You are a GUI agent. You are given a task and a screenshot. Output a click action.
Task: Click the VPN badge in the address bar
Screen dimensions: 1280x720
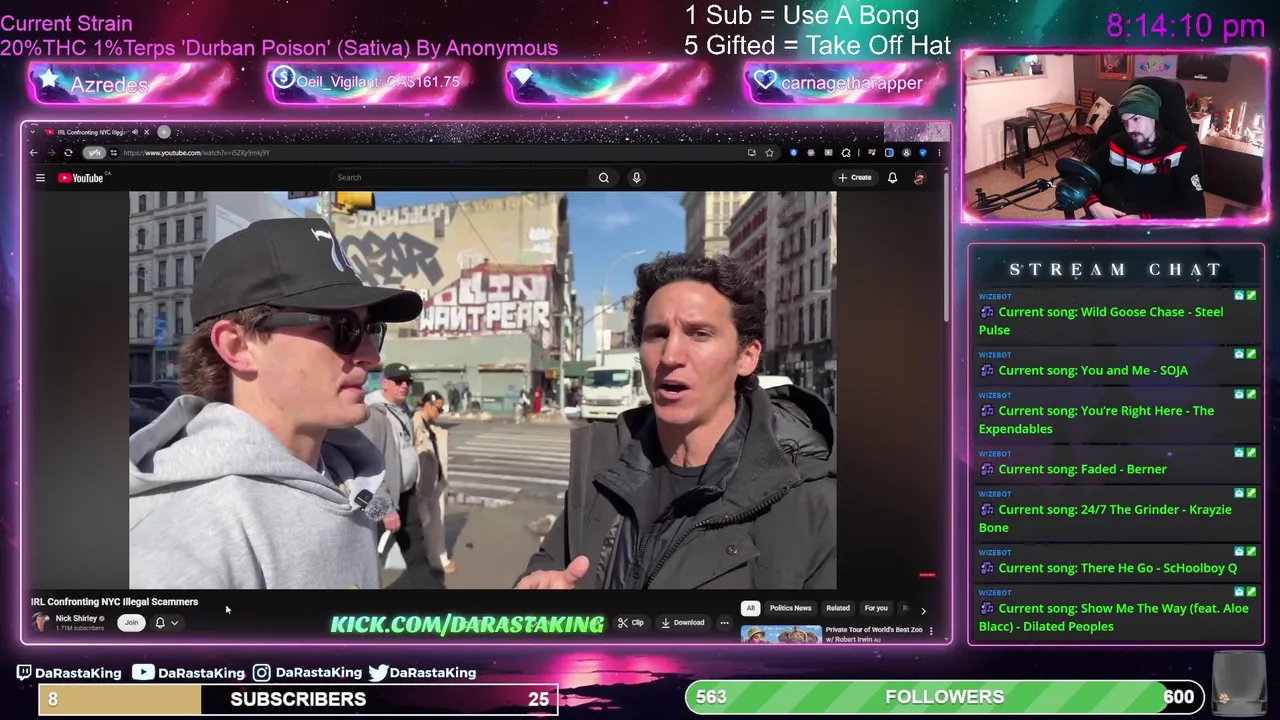point(94,153)
